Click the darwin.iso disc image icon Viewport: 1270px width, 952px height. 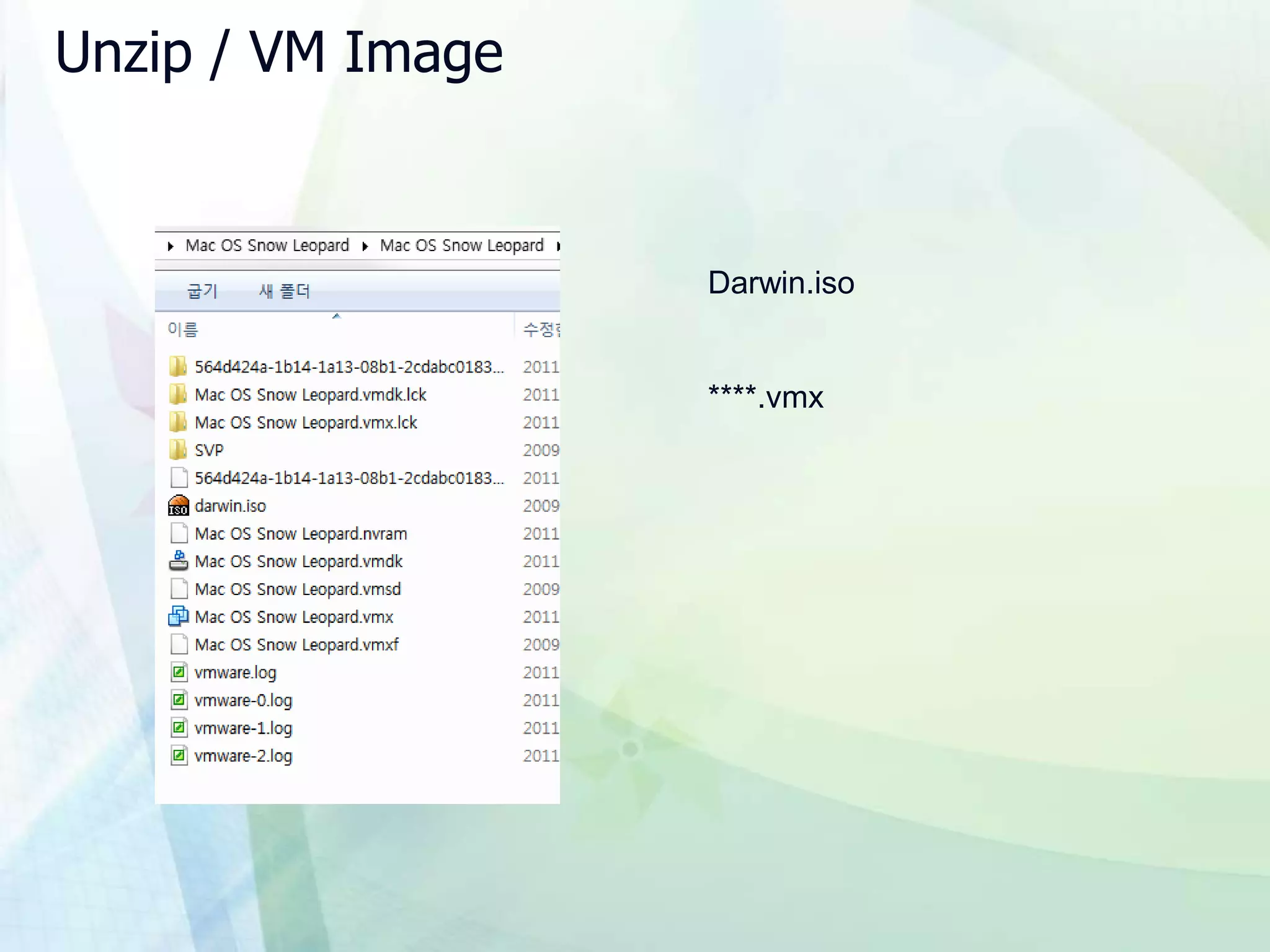pos(178,506)
